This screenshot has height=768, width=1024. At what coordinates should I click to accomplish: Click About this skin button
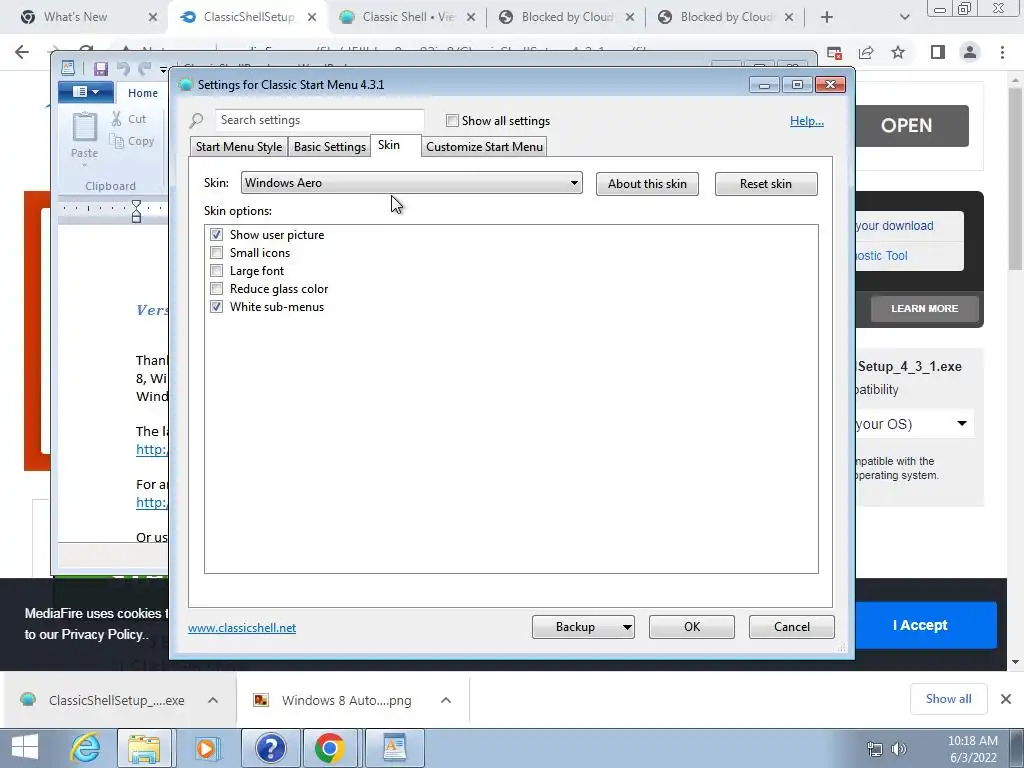647,184
